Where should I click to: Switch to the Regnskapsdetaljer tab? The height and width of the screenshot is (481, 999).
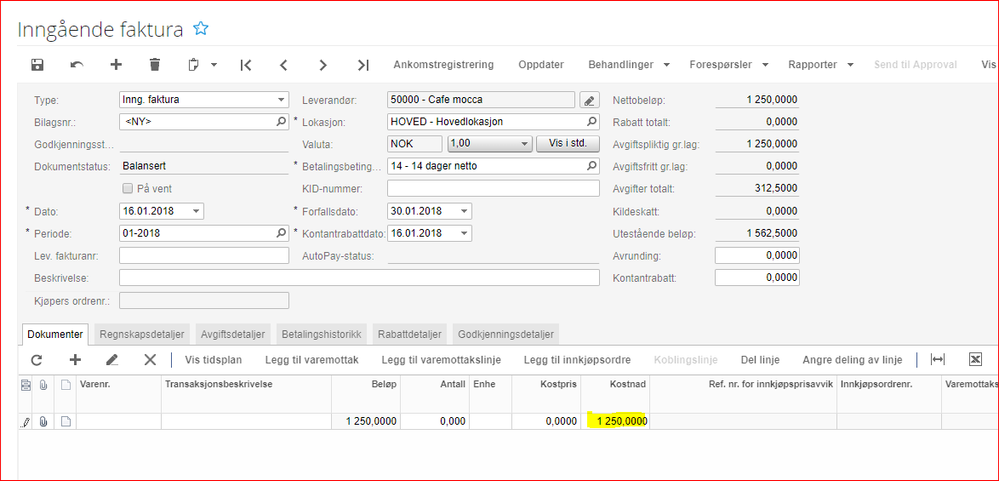click(x=141, y=334)
